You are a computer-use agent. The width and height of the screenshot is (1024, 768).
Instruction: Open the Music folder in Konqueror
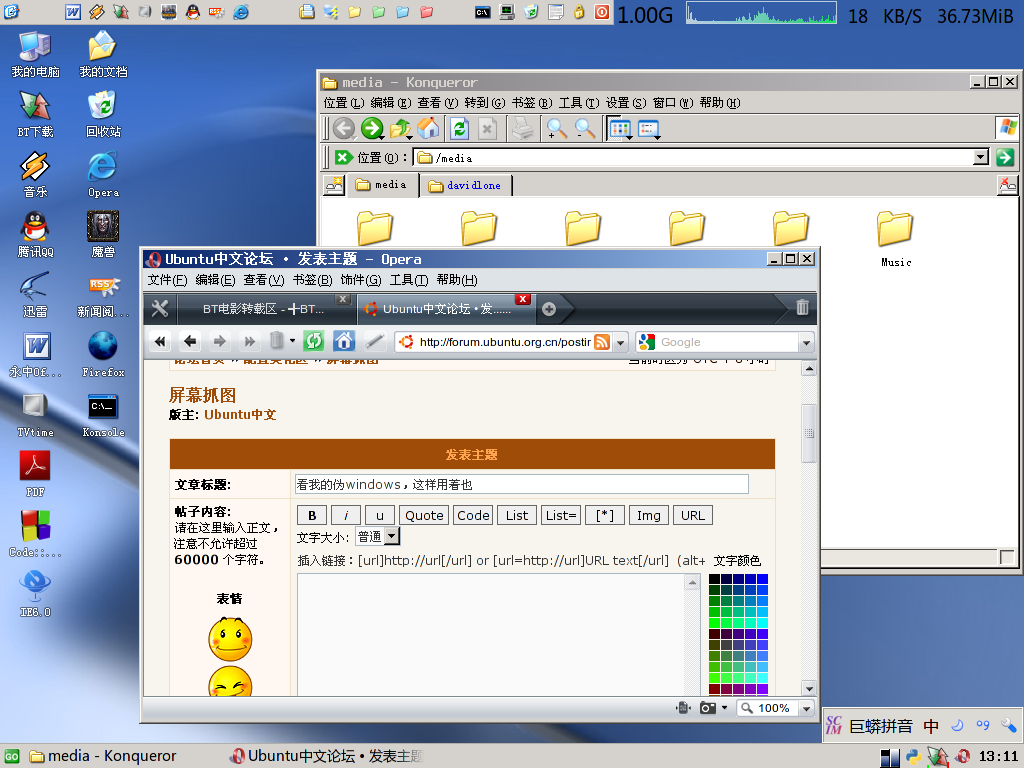895,239
